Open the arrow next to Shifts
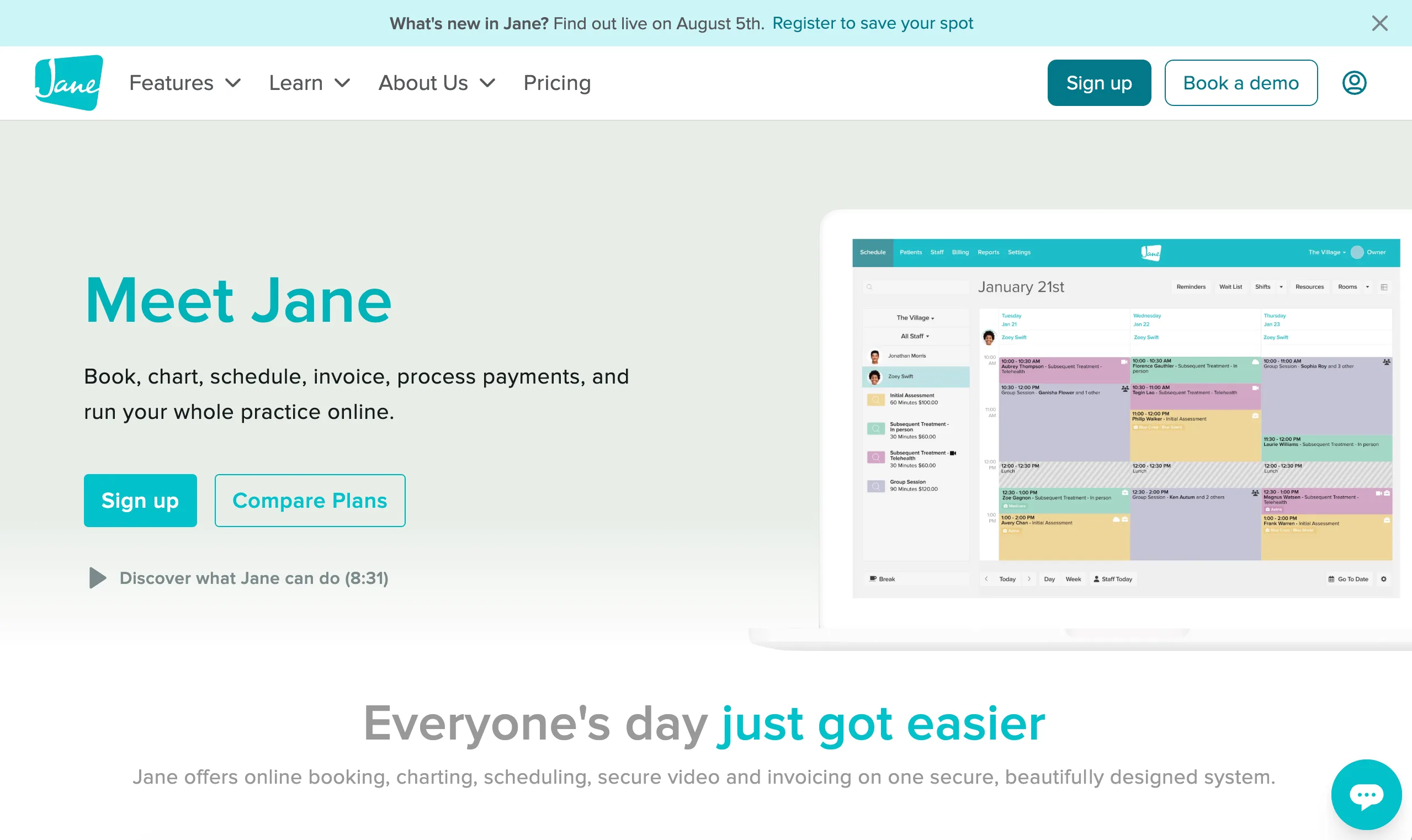The image size is (1412, 840). [1281, 287]
